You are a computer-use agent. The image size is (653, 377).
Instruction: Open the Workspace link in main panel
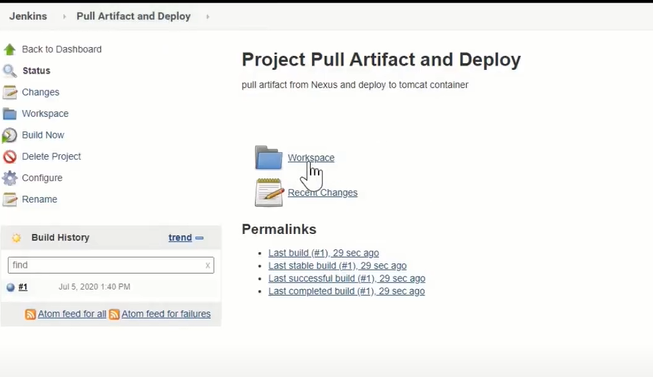311,158
